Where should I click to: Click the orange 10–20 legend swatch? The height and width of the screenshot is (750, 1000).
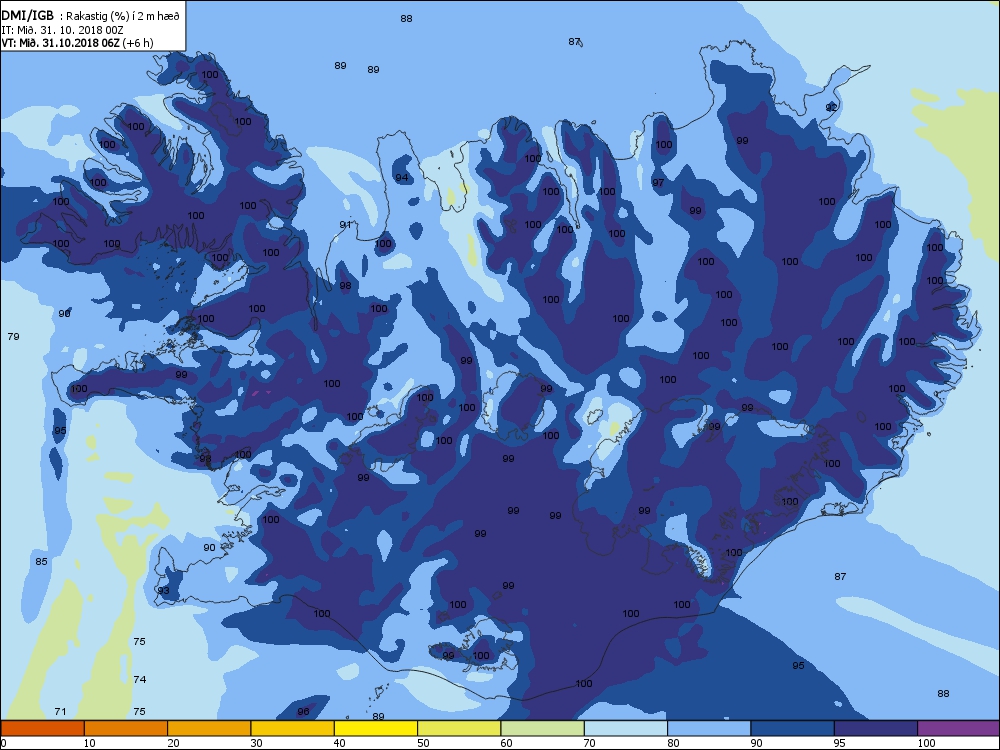click(126, 728)
